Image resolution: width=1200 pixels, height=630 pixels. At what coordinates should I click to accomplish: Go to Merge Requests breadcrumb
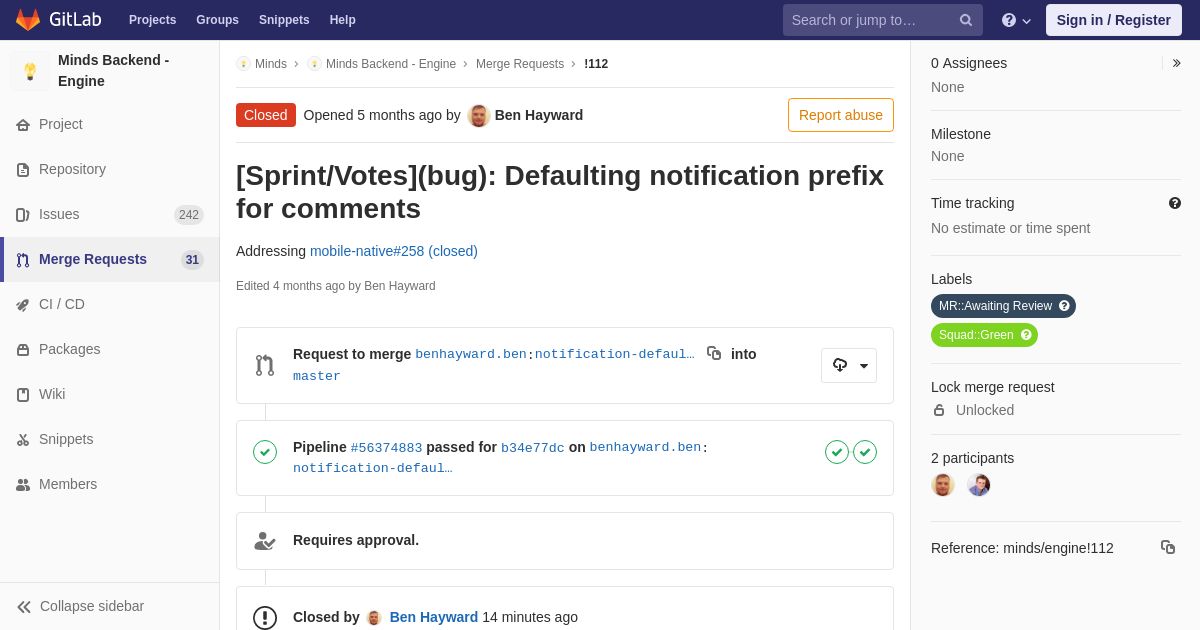pos(520,64)
